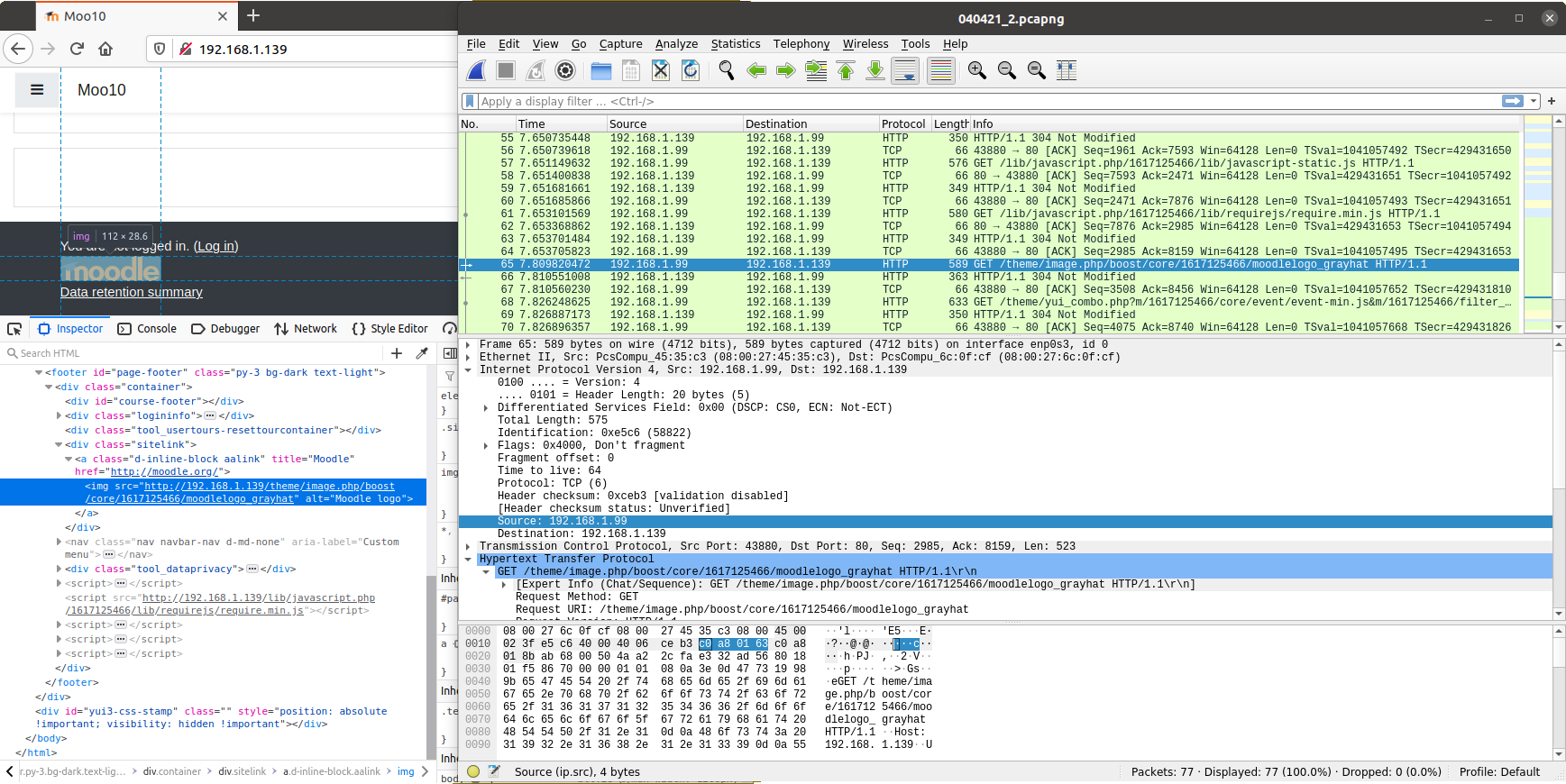This screenshot has height=784, width=1566.
Task: Zoom out packet text in Wireshark
Action: [1007, 70]
